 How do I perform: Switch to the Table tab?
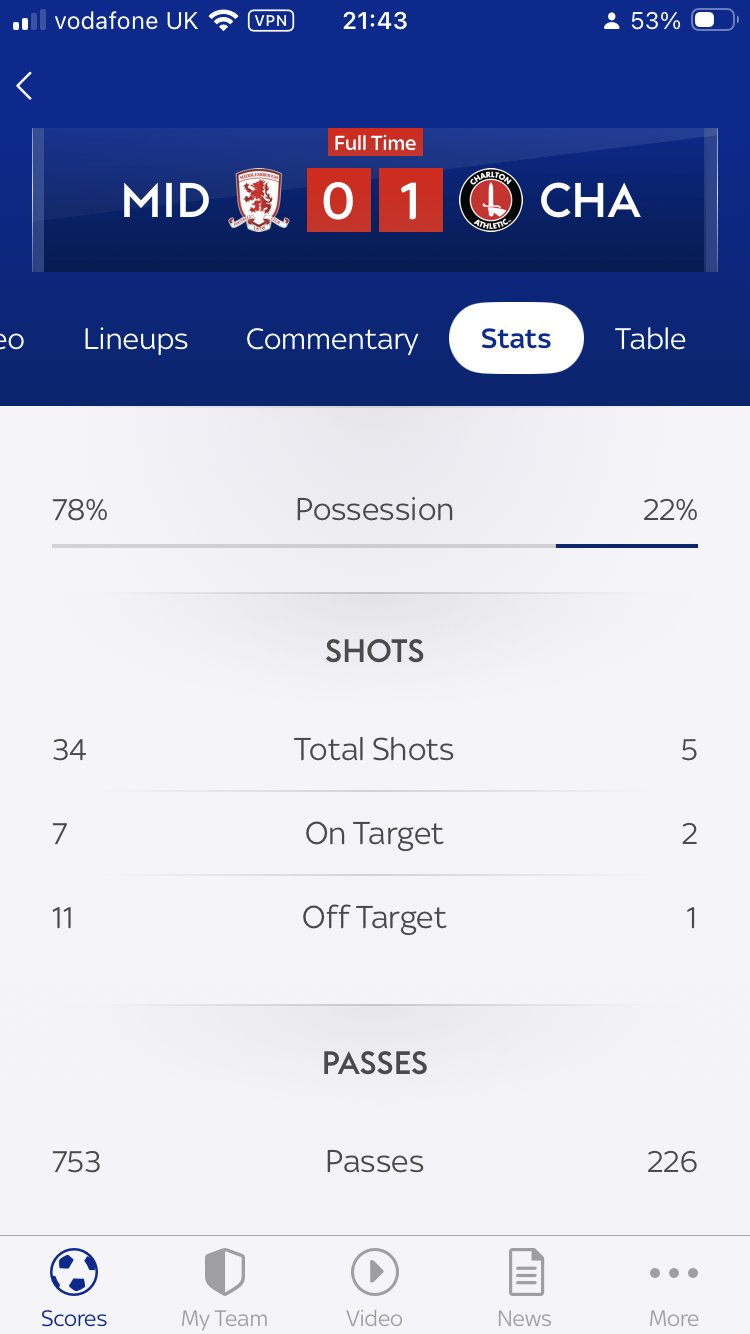pyautogui.click(x=650, y=339)
